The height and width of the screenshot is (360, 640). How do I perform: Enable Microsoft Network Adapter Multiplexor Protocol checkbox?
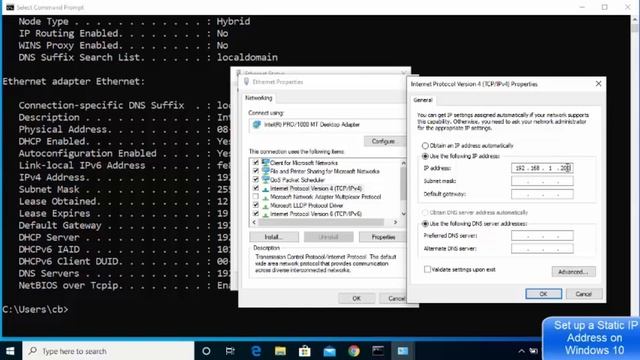click(x=256, y=197)
